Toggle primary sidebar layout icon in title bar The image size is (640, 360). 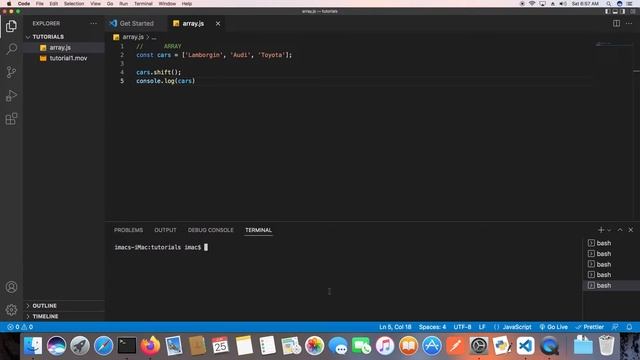[x=608, y=11]
